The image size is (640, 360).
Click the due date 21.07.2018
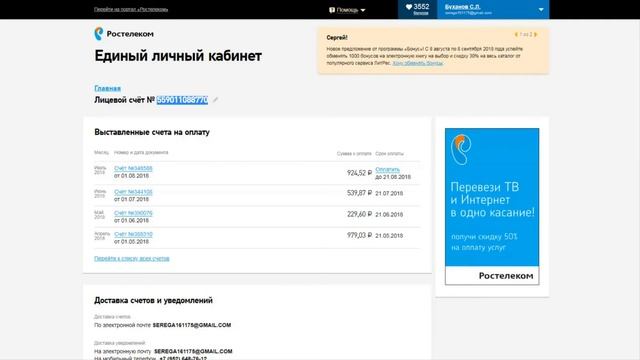point(389,193)
